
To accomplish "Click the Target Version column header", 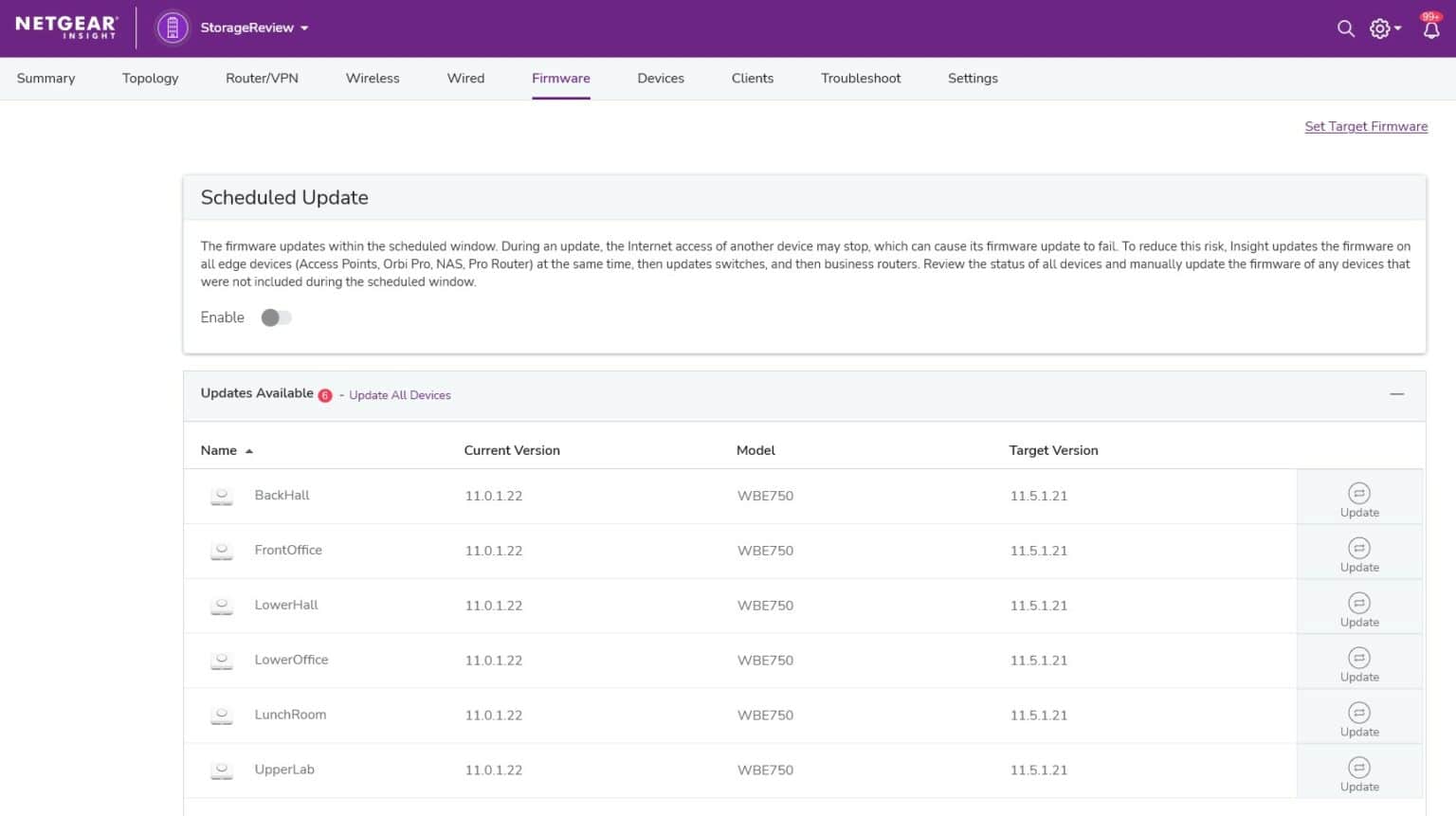I will tap(1053, 450).
